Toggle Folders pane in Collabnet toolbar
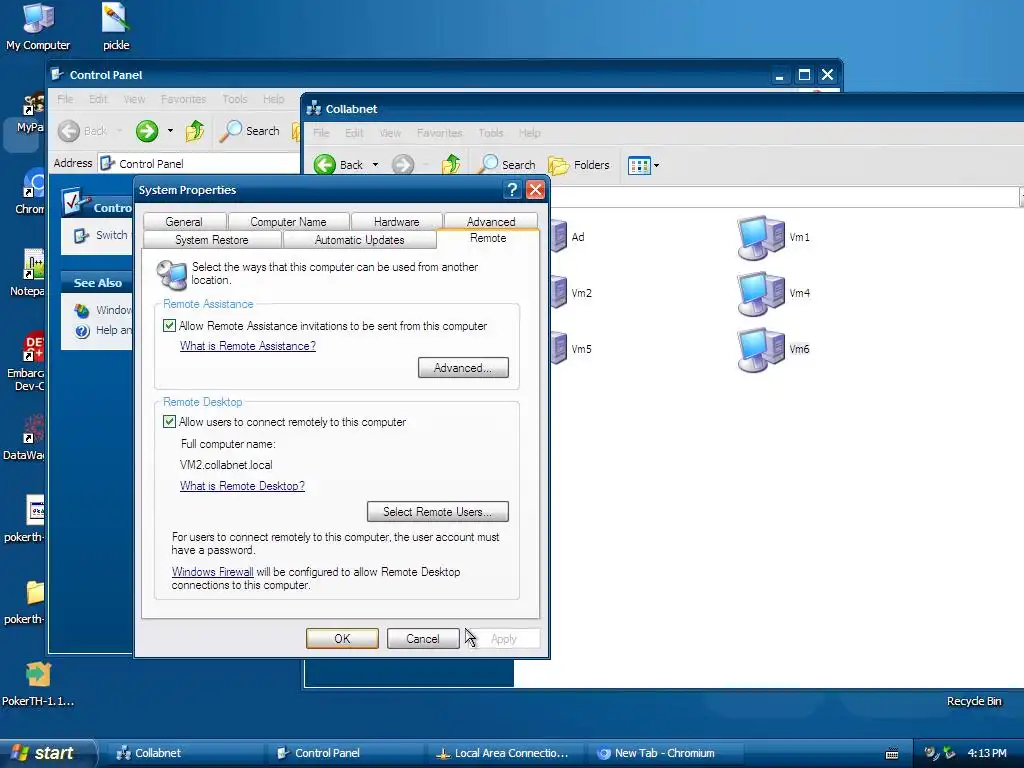 click(x=579, y=165)
